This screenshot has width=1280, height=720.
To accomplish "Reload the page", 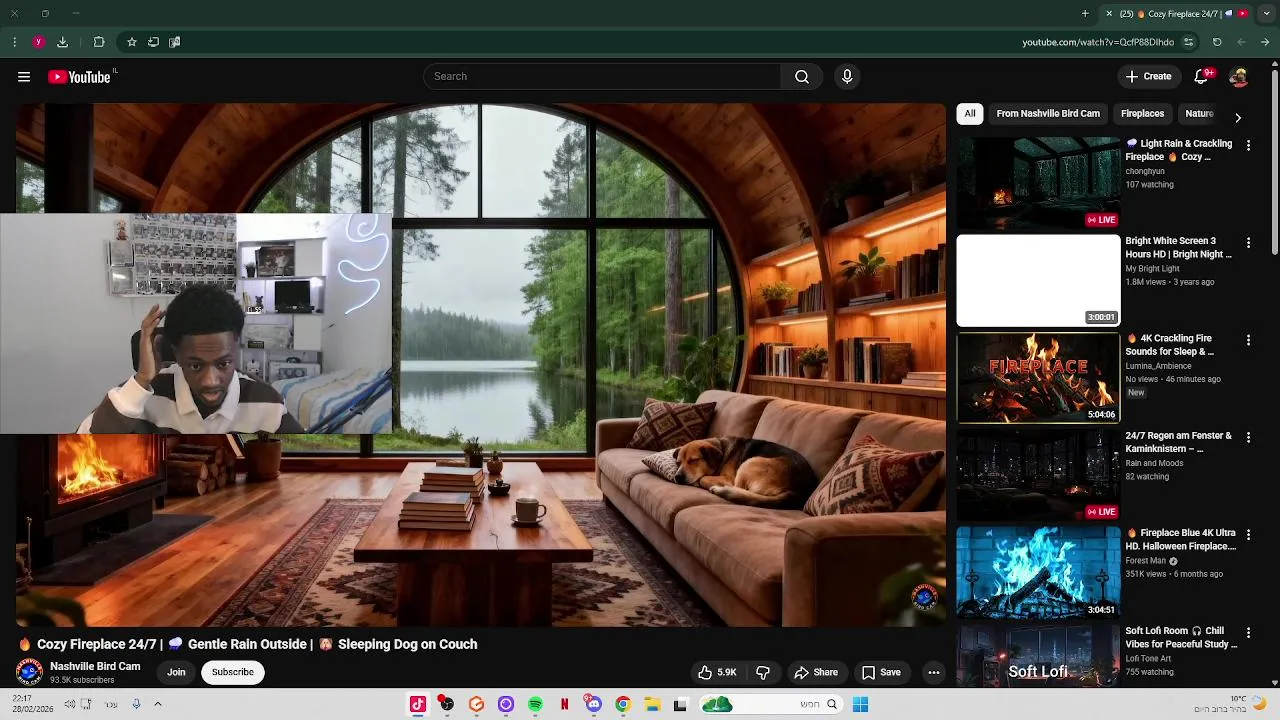I will click(x=1217, y=43).
